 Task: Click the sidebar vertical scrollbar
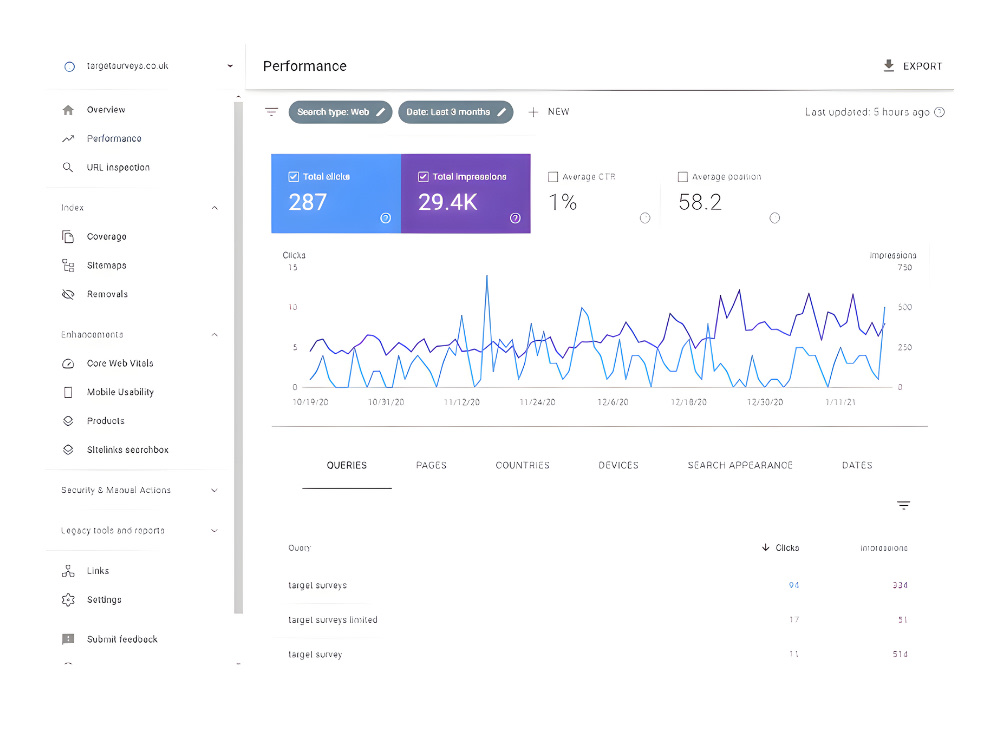coord(239,357)
